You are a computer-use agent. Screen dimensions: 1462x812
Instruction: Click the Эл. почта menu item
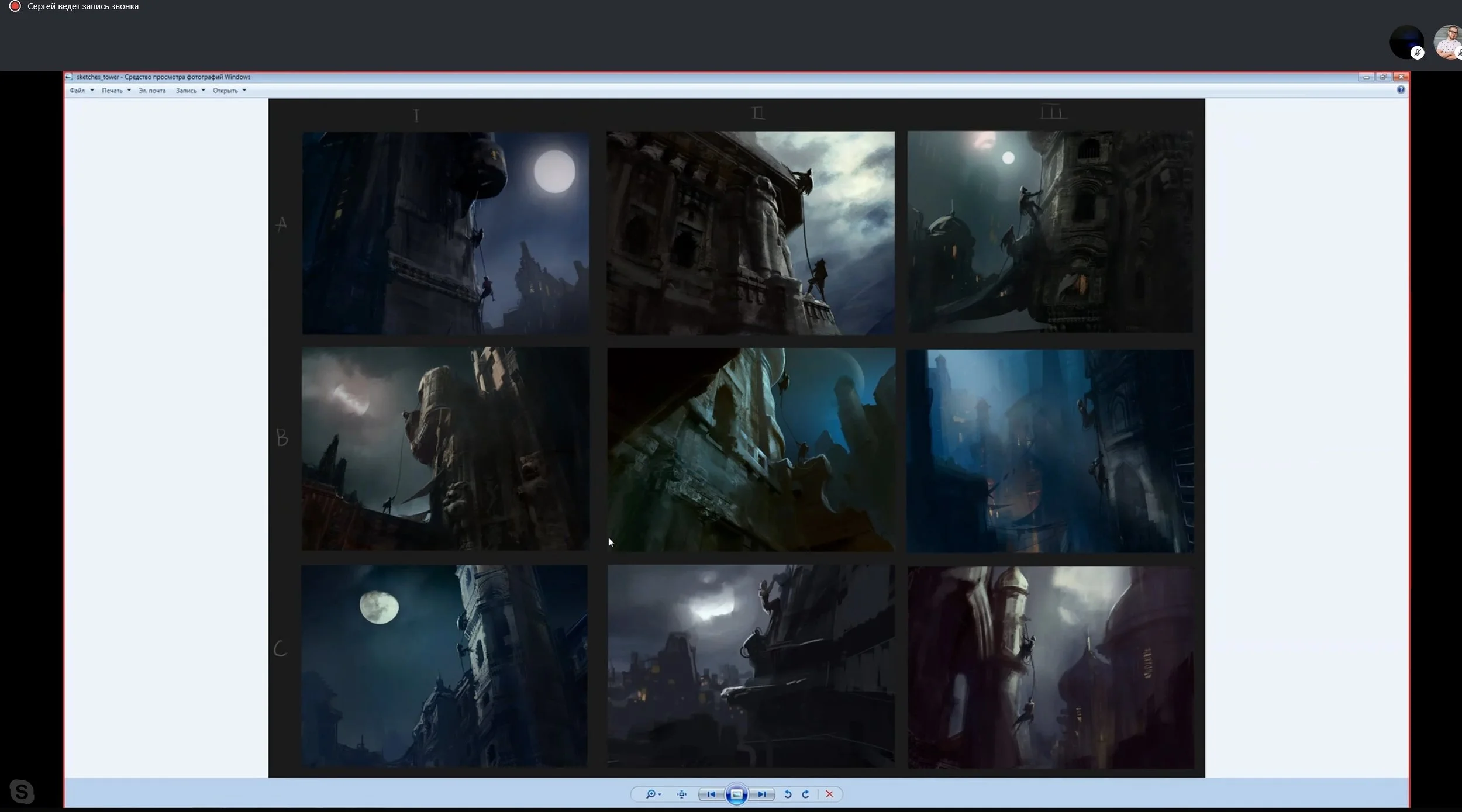[x=152, y=91]
